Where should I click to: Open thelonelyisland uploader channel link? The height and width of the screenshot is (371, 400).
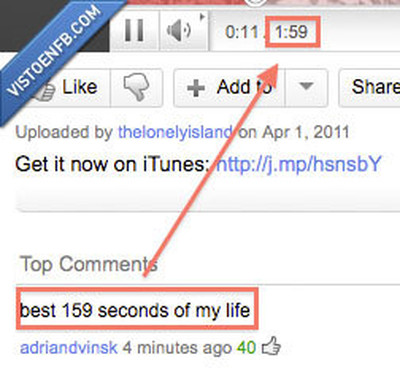(x=175, y=132)
